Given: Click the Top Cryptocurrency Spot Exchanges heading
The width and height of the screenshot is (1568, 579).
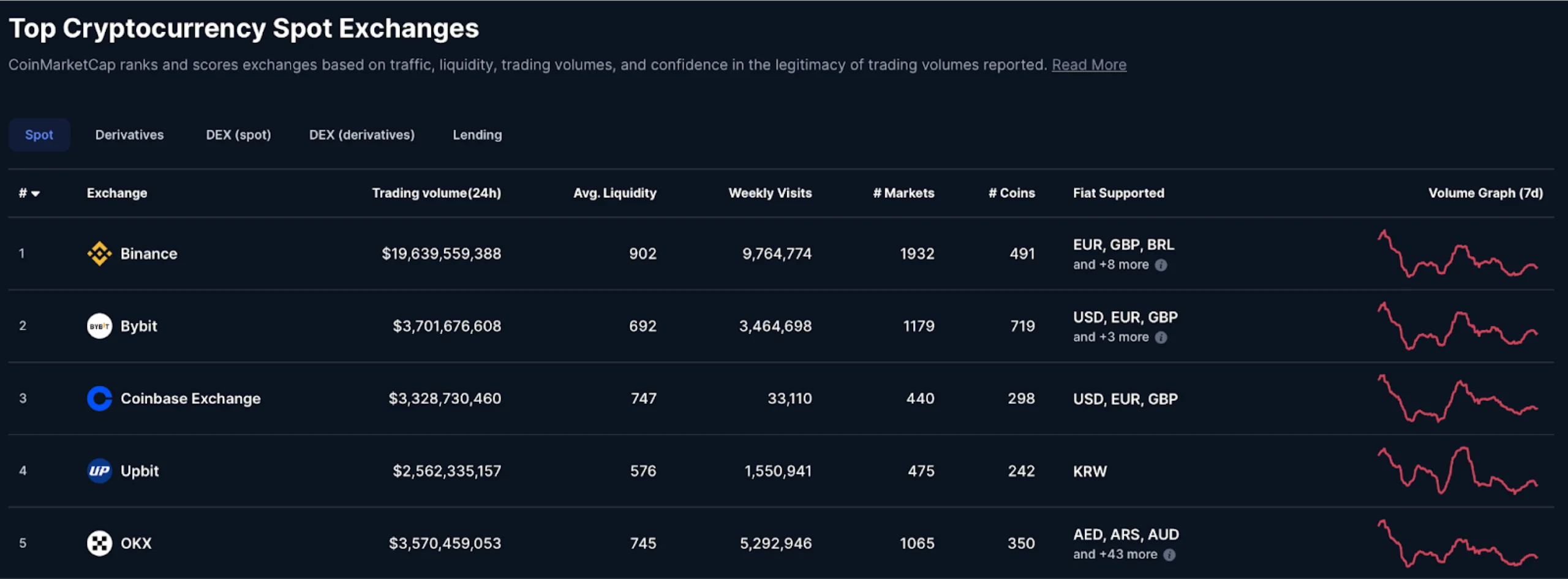Looking at the screenshot, I should [244, 28].
